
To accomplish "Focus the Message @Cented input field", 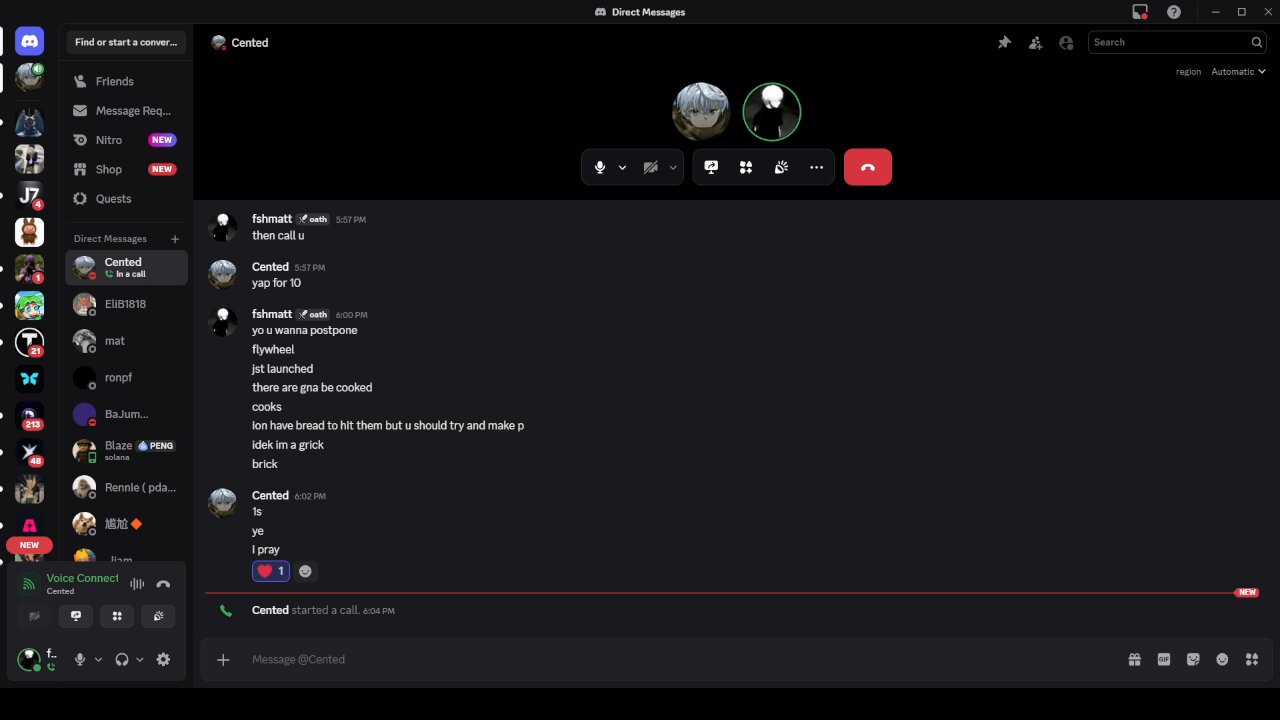I will tap(680, 659).
